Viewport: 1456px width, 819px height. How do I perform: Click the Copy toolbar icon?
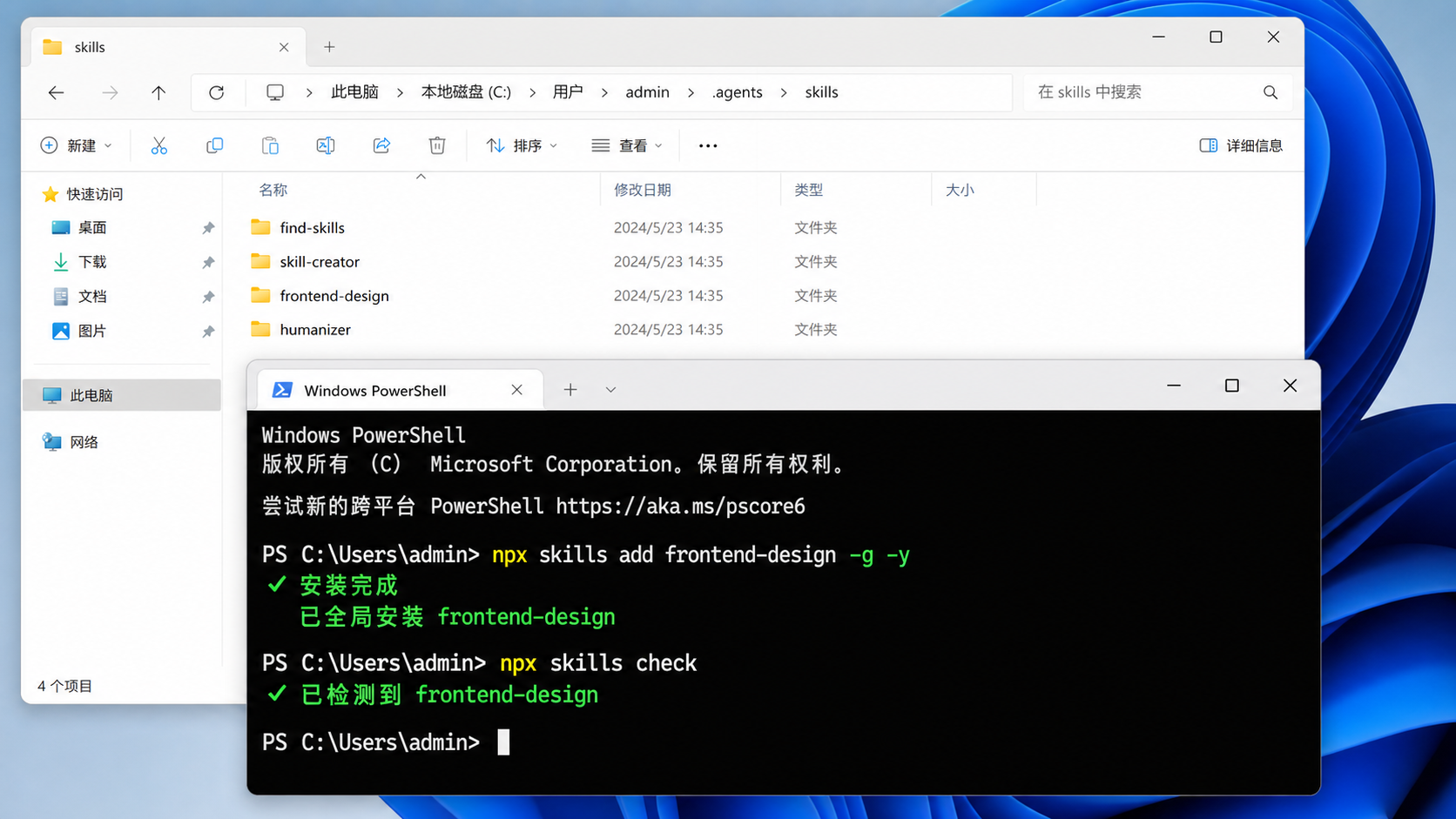tap(214, 145)
